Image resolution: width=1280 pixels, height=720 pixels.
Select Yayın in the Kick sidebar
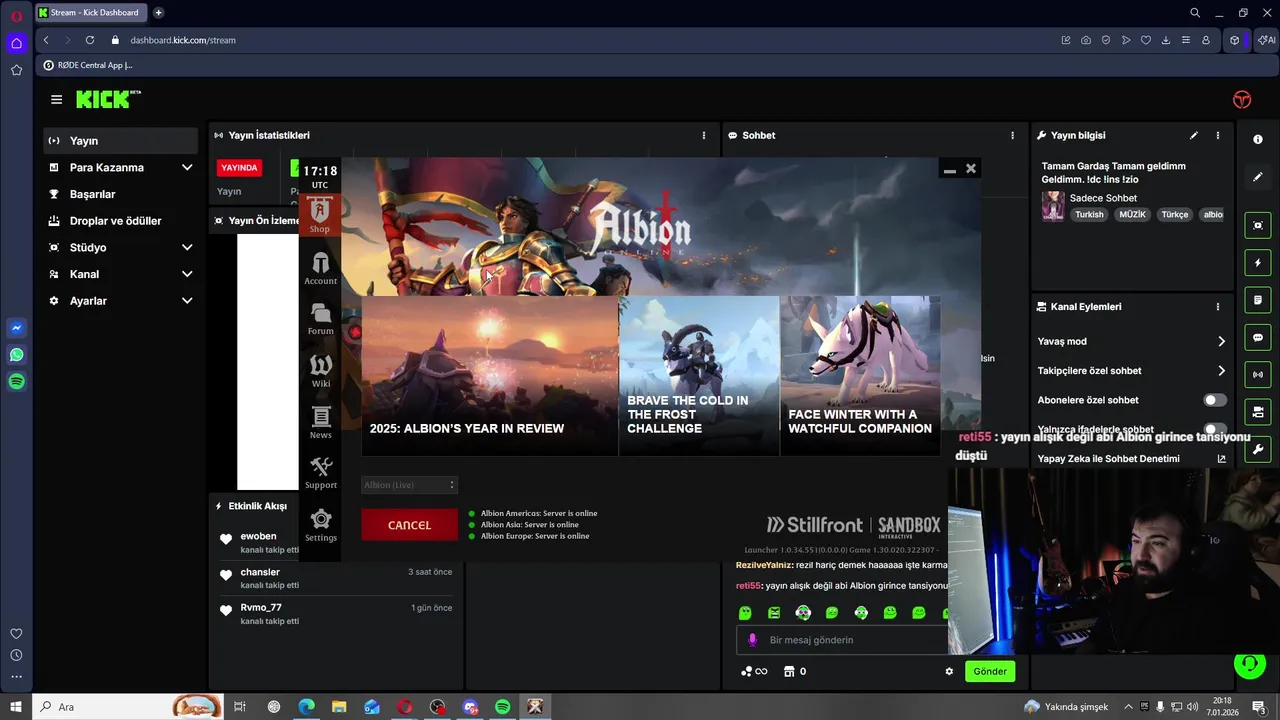click(x=120, y=141)
